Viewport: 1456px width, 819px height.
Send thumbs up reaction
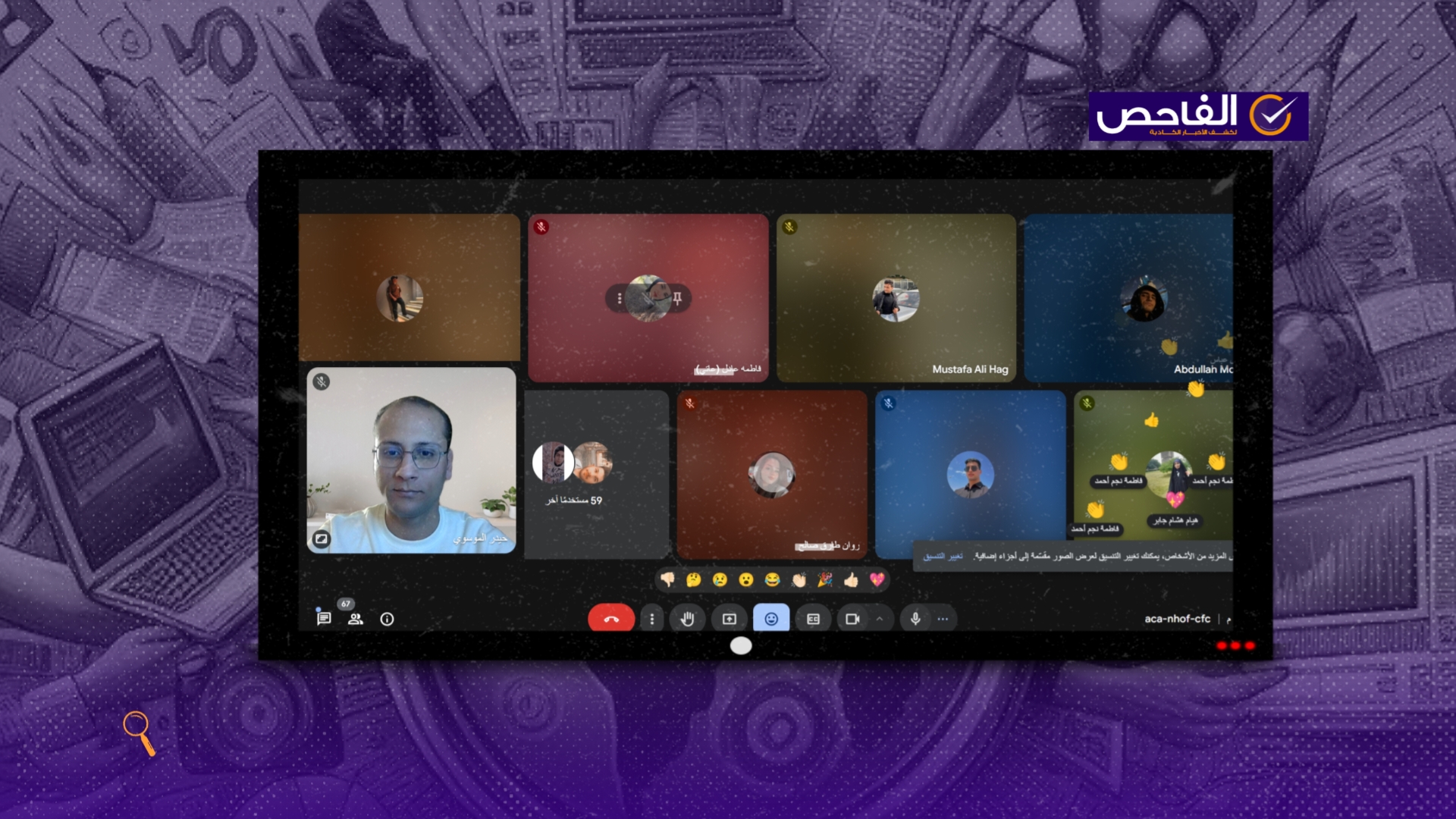[x=852, y=580]
